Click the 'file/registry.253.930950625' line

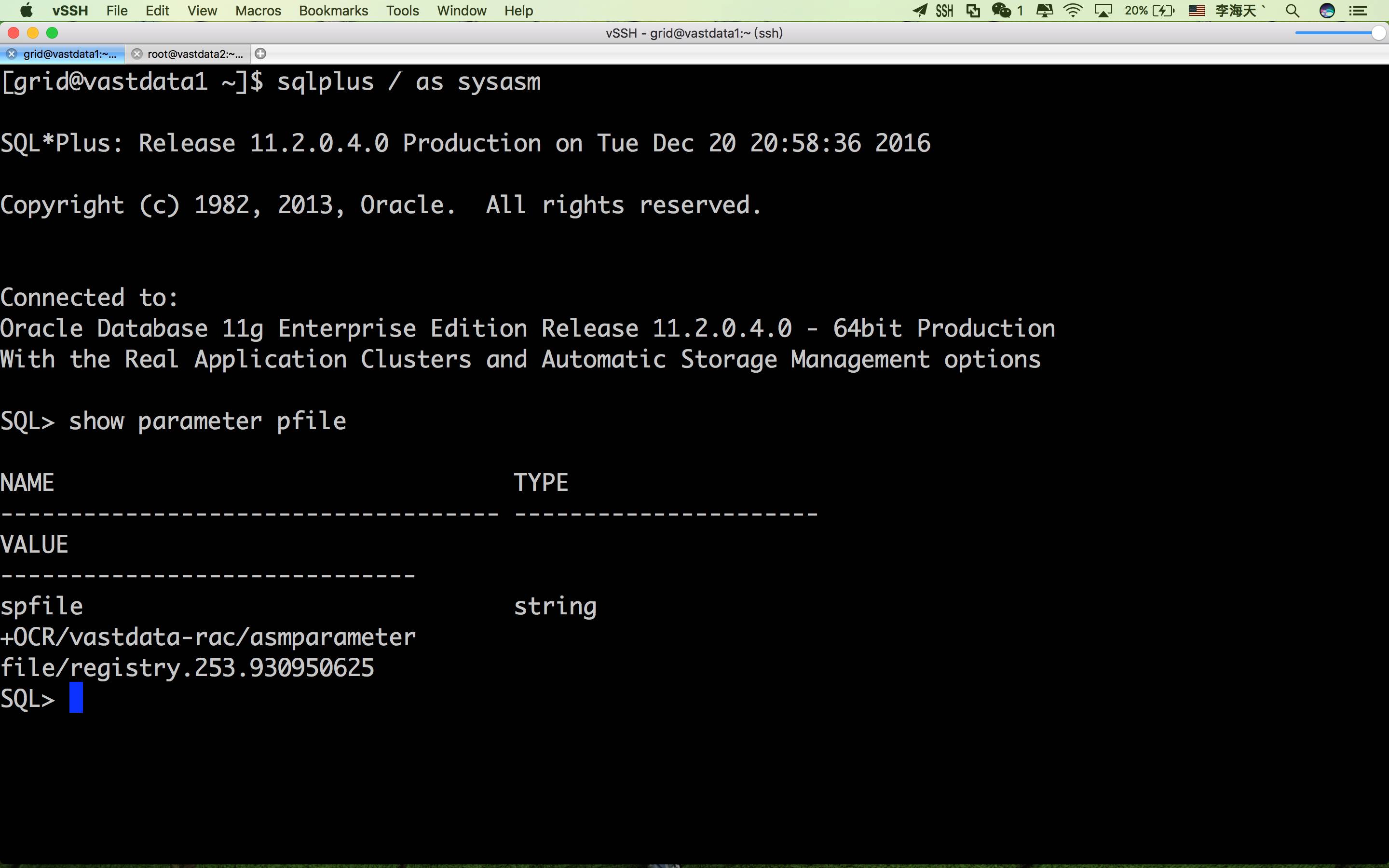187,668
